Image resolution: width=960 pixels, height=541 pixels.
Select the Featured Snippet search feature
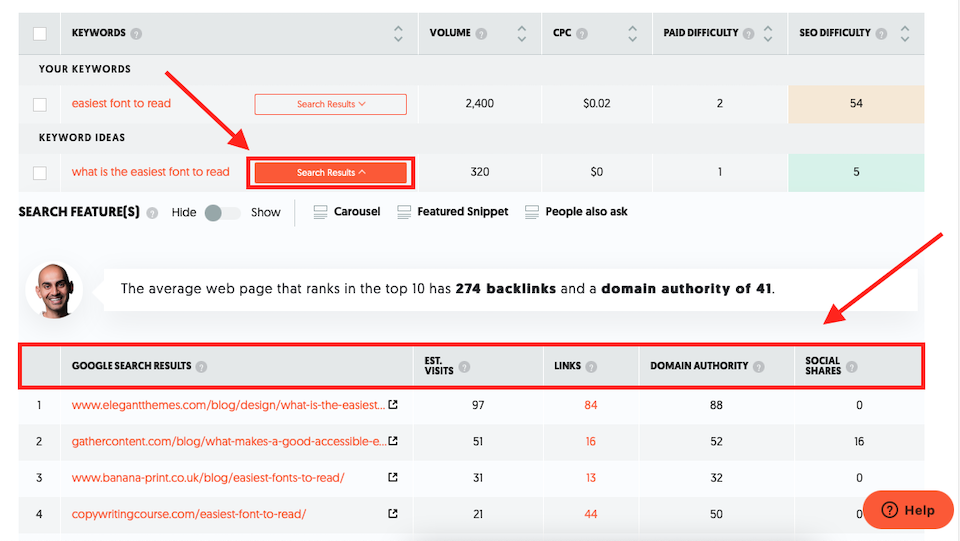tap(453, 212)
